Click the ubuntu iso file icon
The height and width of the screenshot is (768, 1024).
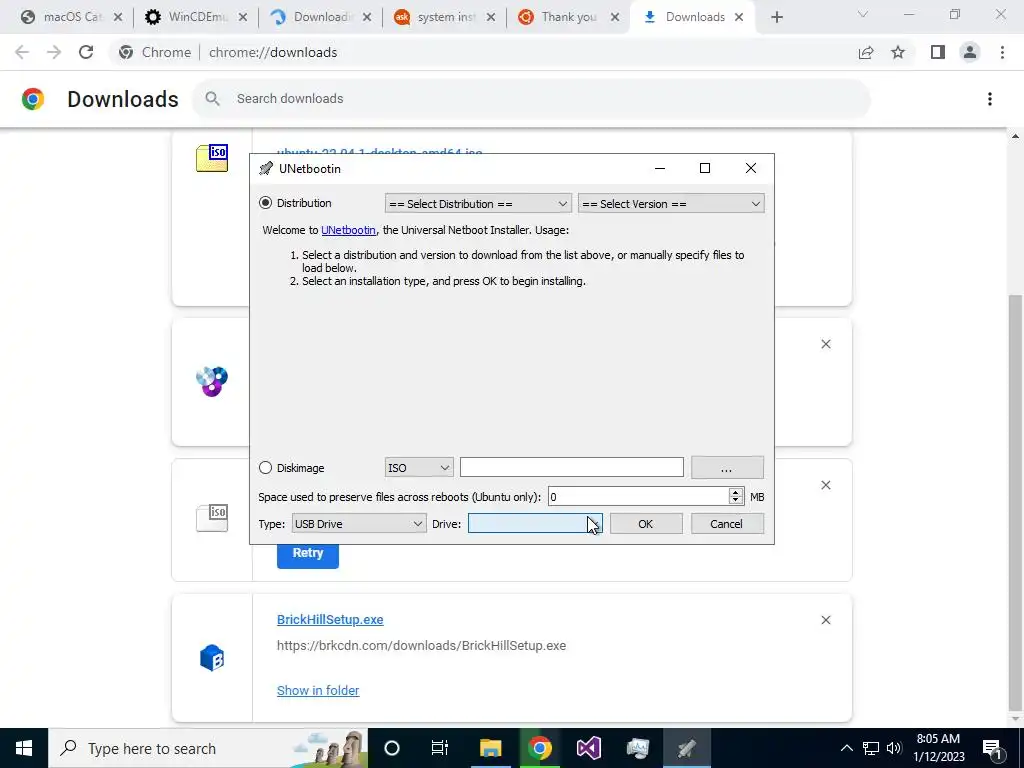point(212,158)
